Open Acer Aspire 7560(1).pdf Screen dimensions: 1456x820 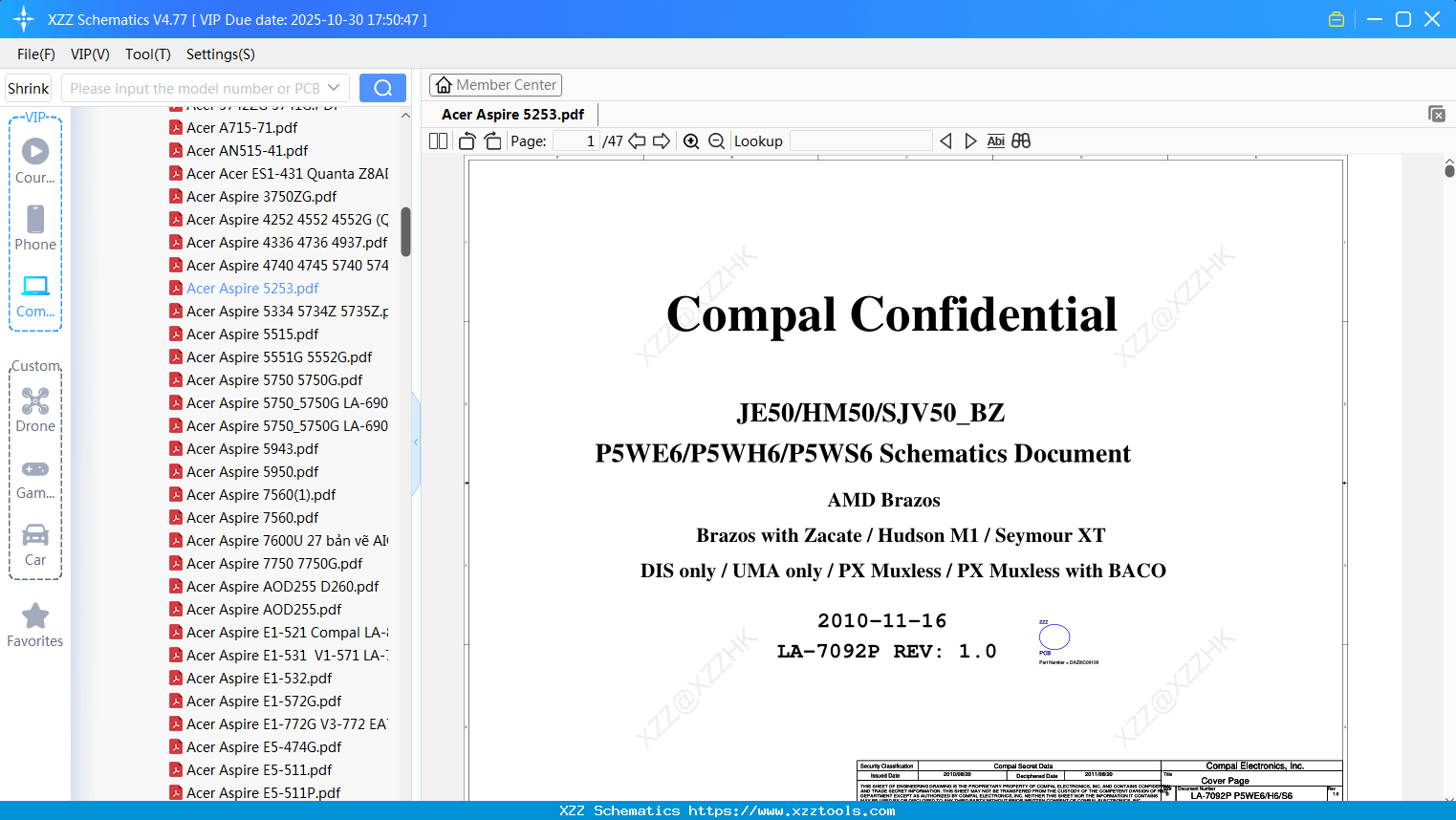coord(261,494)
